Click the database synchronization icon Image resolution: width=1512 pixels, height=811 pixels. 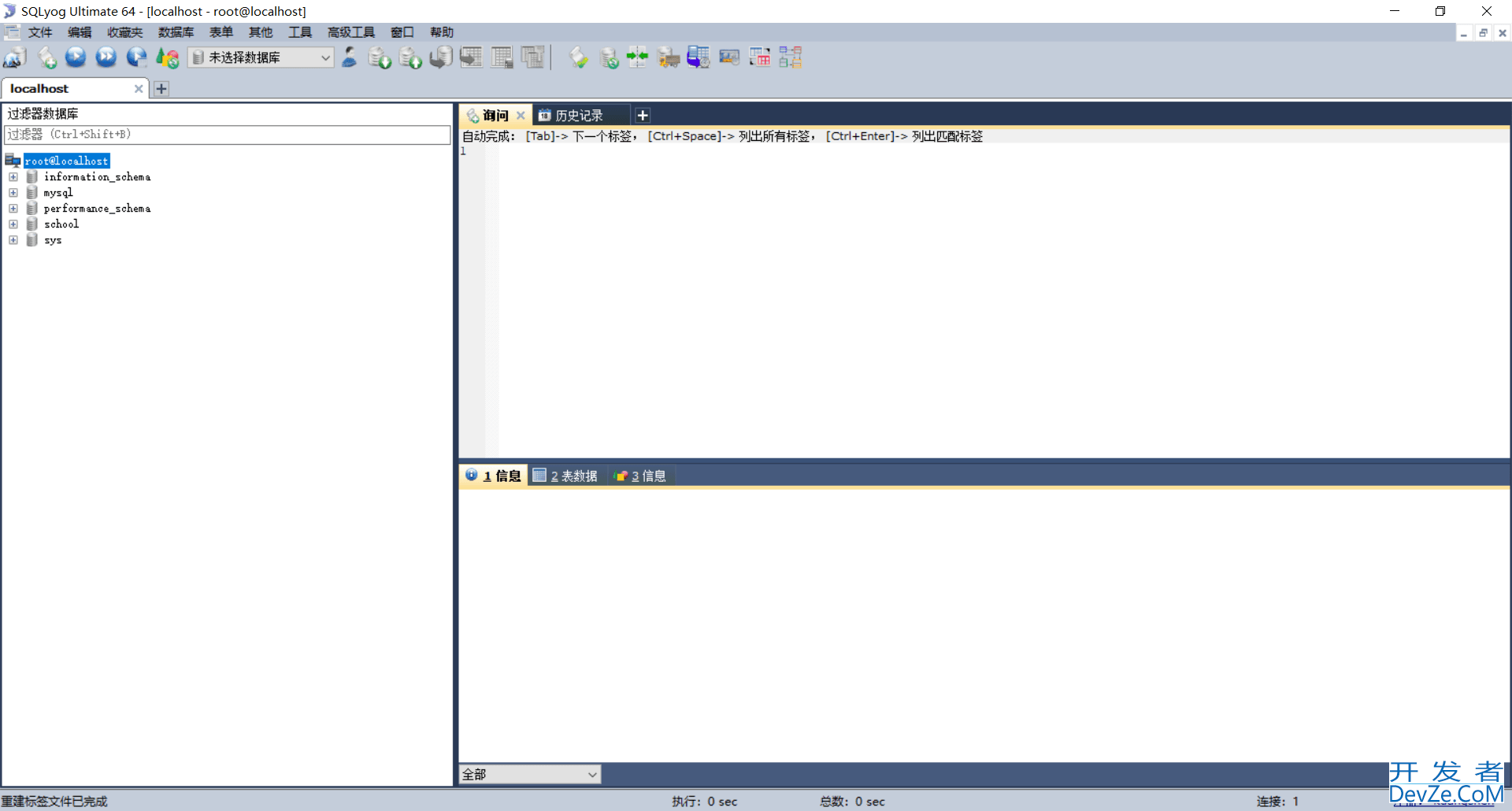(x=609, y=57)
